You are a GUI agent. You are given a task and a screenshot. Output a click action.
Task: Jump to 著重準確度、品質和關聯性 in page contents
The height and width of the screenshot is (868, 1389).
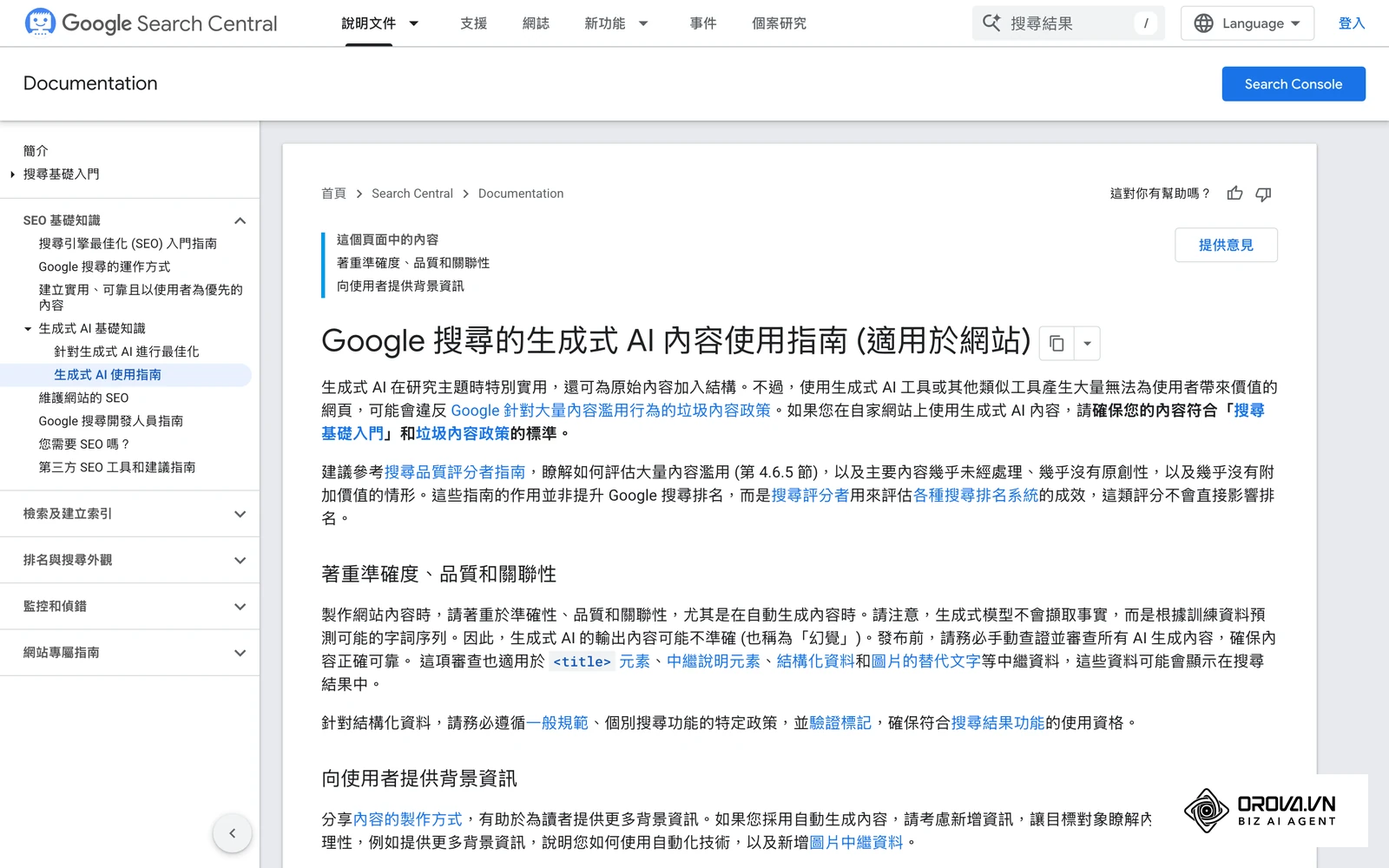tap(413, 263)
